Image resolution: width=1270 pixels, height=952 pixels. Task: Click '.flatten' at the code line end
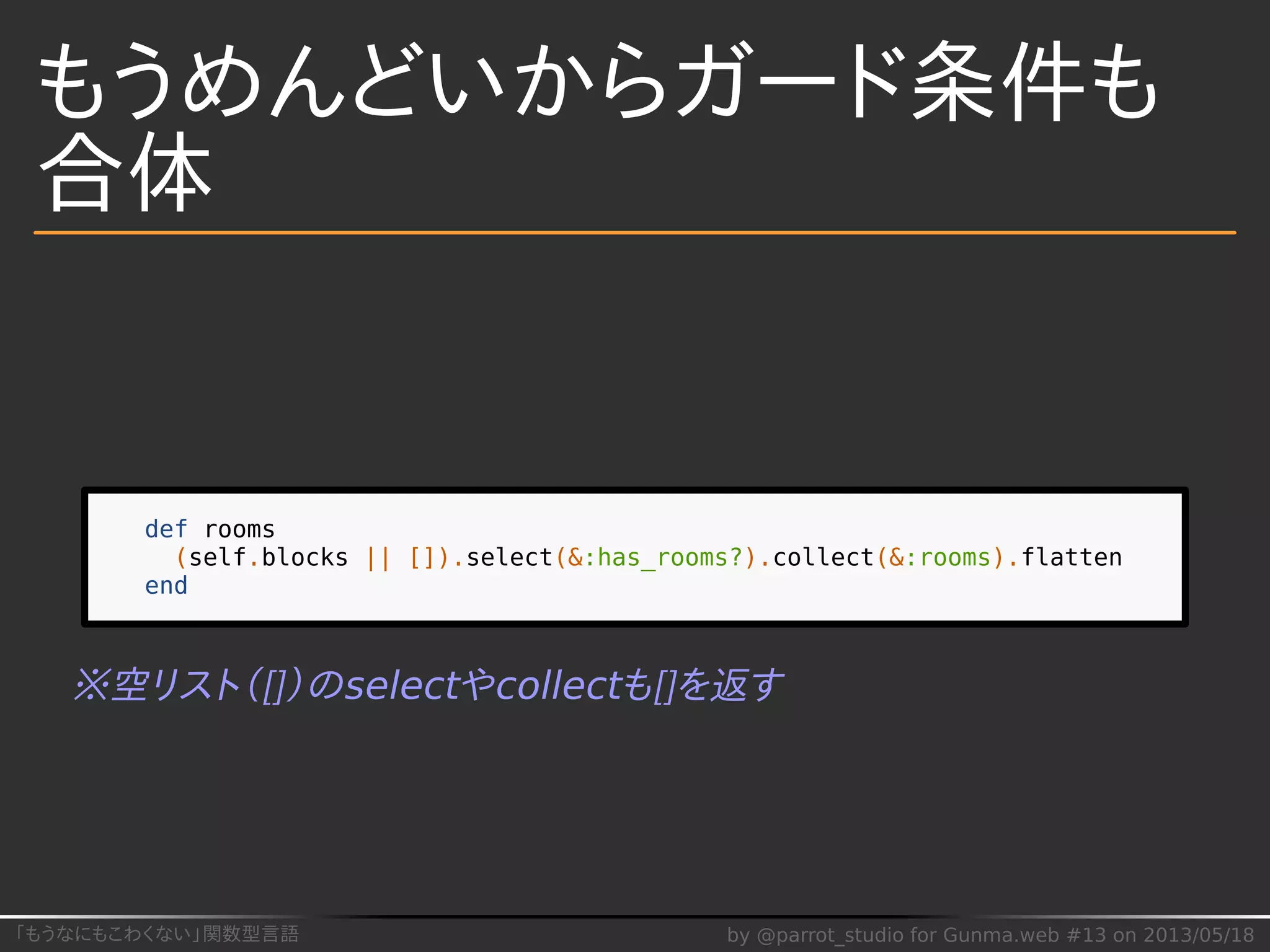(x=1065, y=557)
